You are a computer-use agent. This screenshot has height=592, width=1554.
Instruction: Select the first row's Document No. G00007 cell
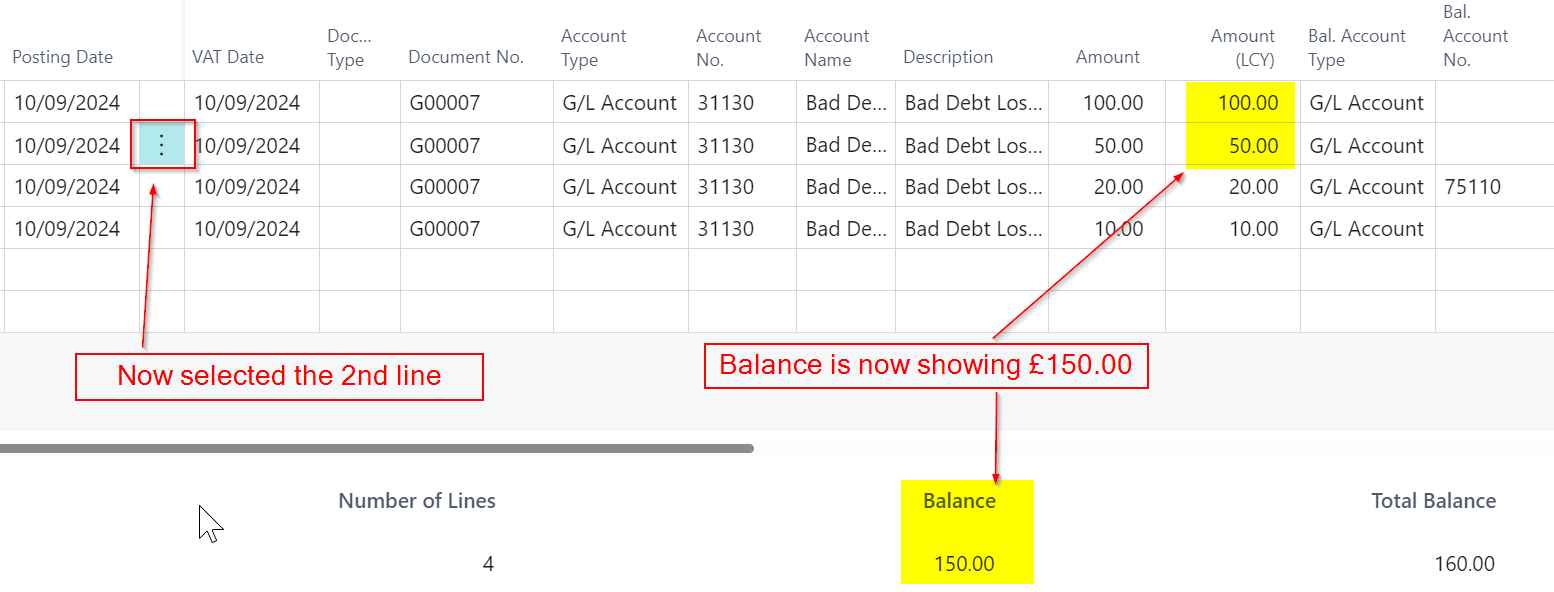point(445,103)
